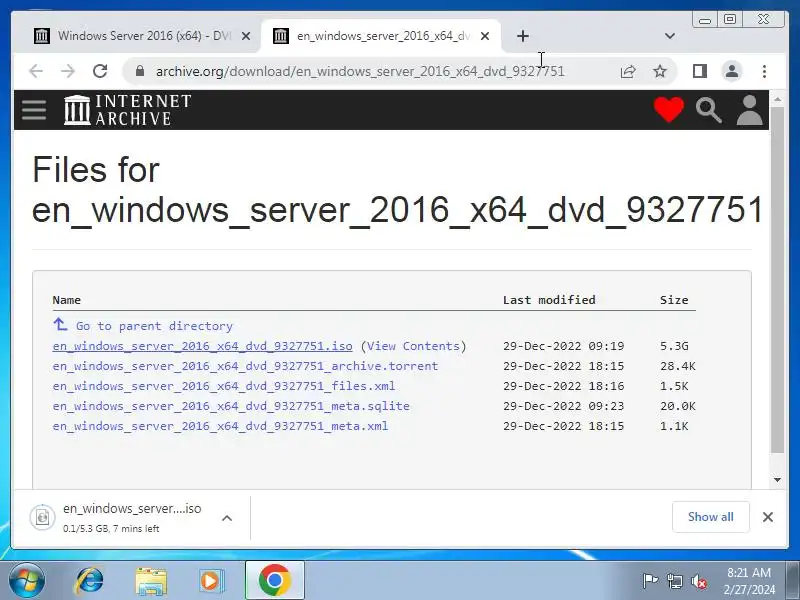Viewport: 800px width, 600px height.
Task: Select the en_windows_server_2016_x64_dv tab
Action: click(x=380, y=36)
